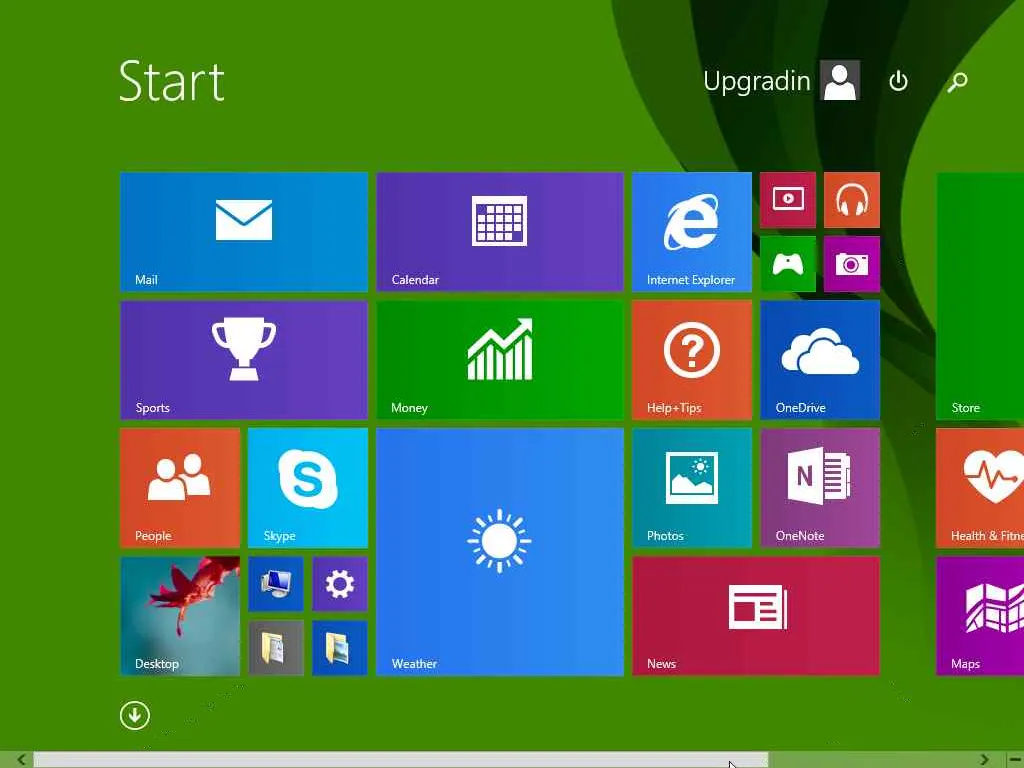This screenshot has width=1024, height=768.
Task: Click the power options button
Action: [899, 81]
